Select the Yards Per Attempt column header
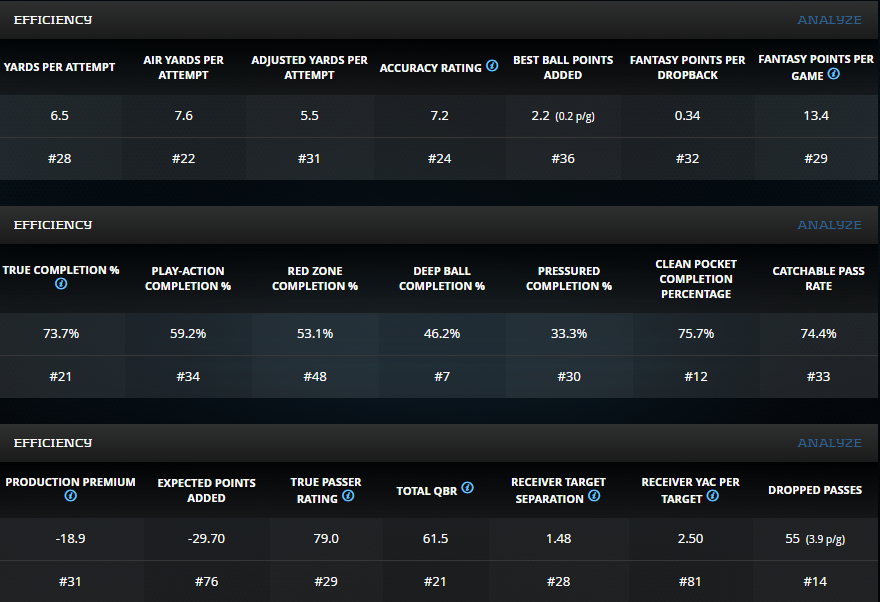The height and width of the screenshot is (602, 880). pos(60,68)
